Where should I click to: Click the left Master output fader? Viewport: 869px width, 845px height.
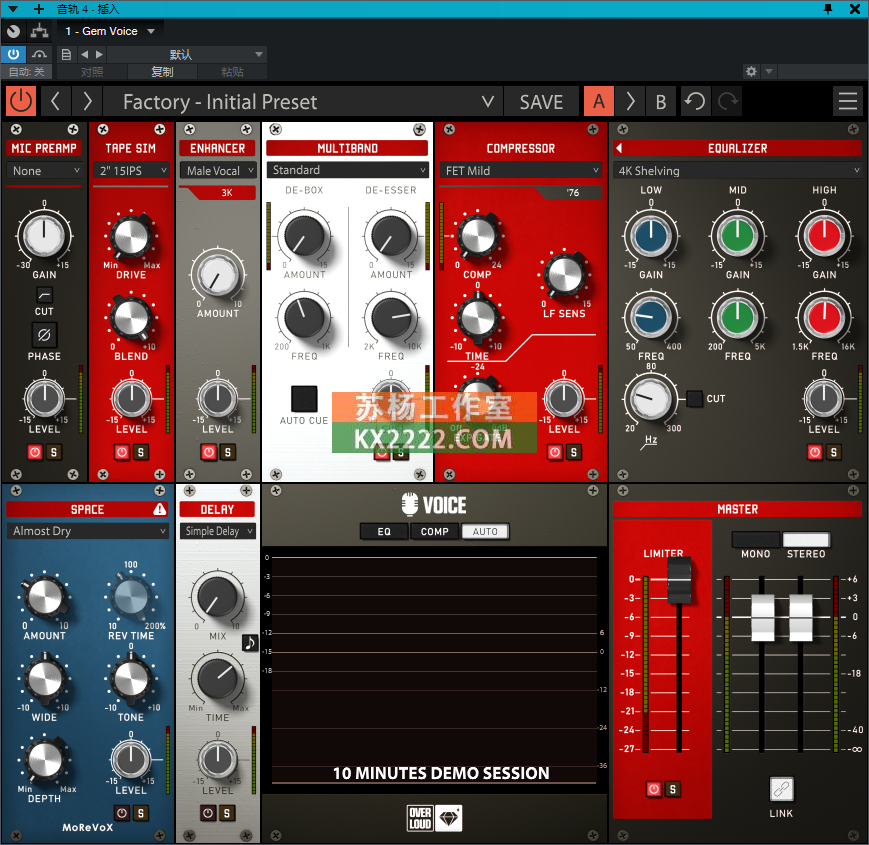pyautogui.click(x=763, y=617)
